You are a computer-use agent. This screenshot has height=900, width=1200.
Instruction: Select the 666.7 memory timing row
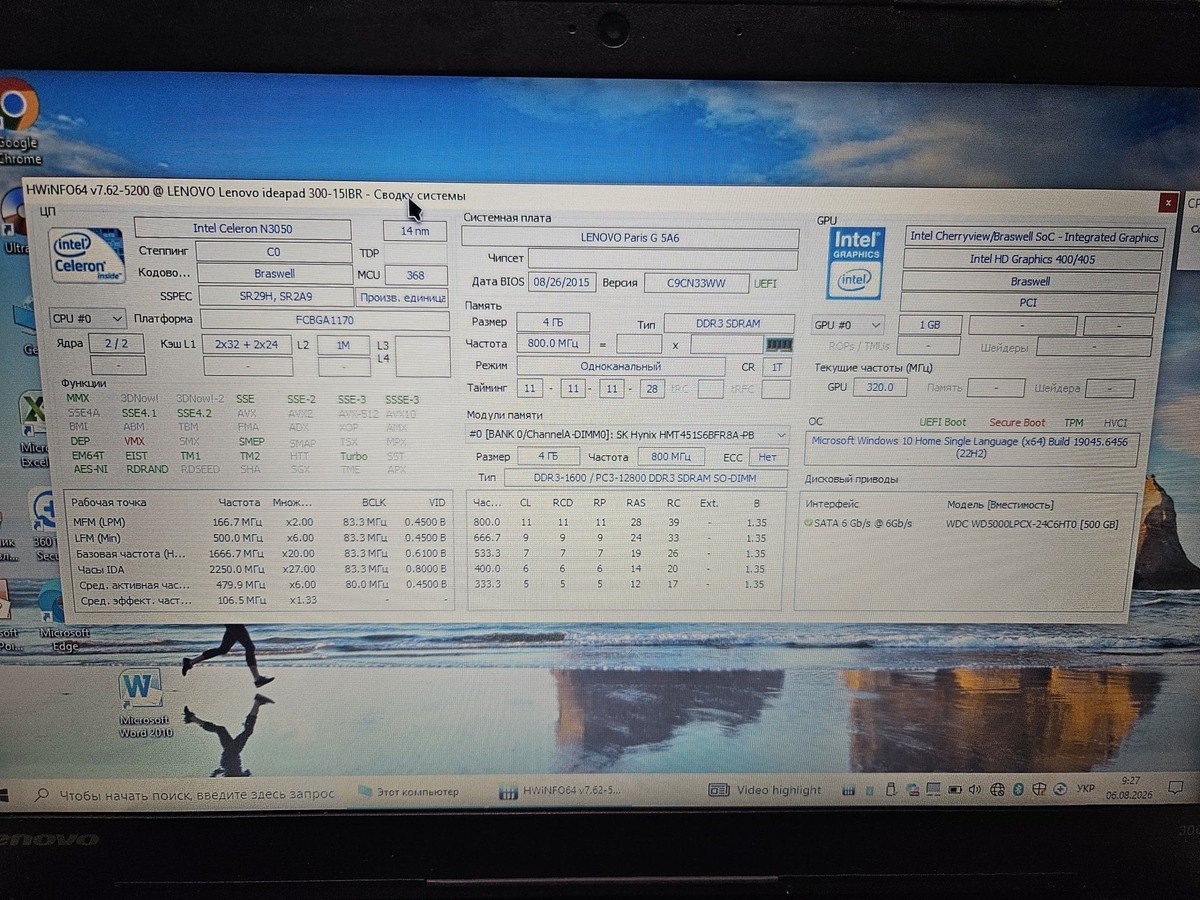tap(626, 538)
